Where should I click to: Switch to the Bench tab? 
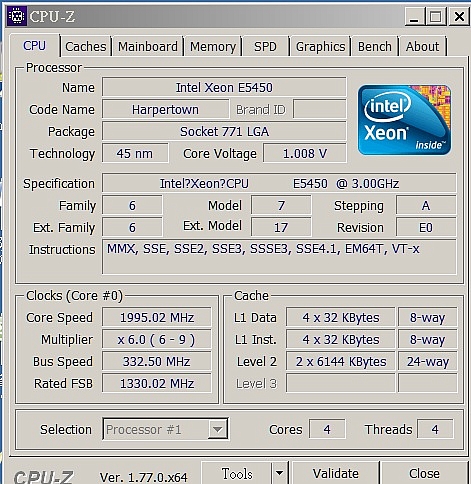click(x=375, y=46)
